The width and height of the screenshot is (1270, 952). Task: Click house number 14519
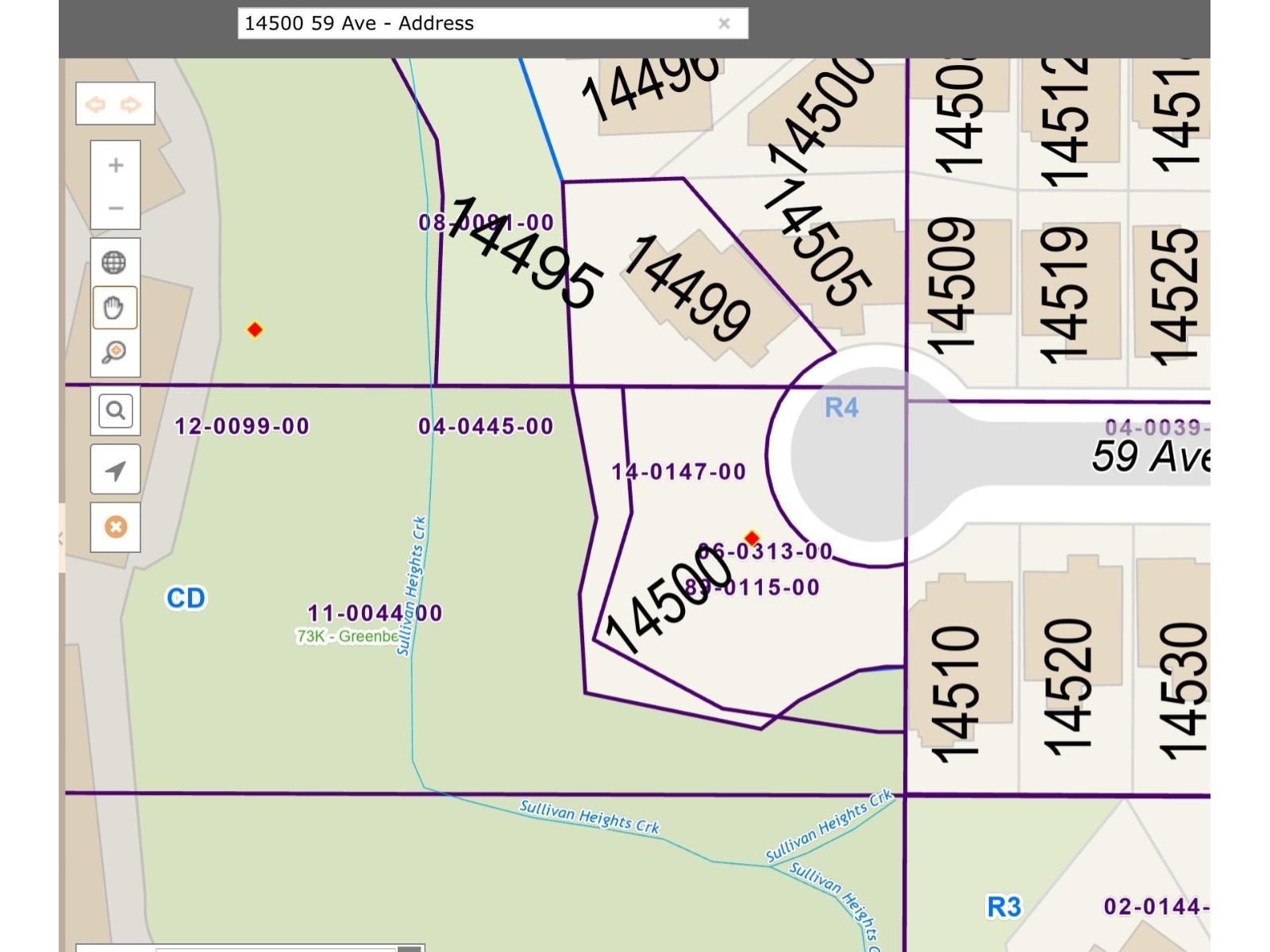pos(1064,294)
